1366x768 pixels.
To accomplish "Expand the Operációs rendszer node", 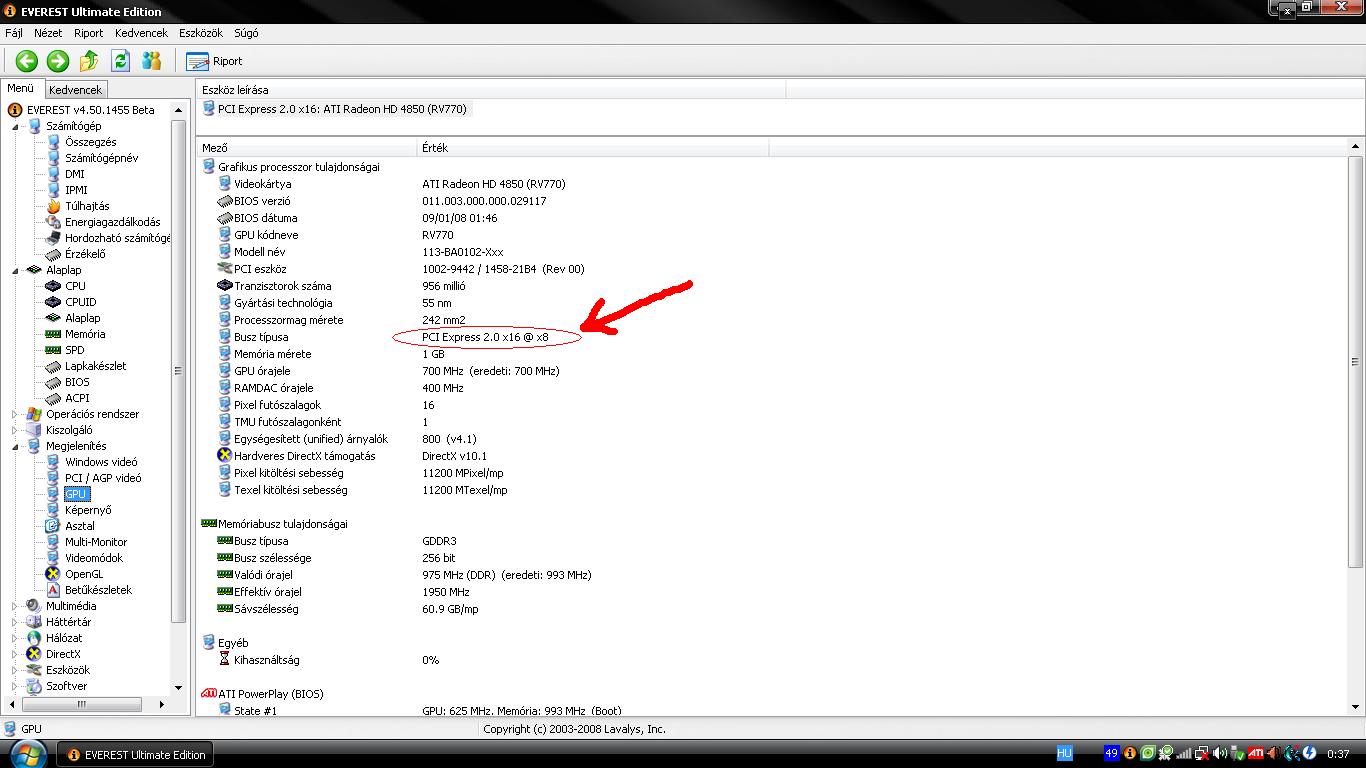I will click(15, 414).
